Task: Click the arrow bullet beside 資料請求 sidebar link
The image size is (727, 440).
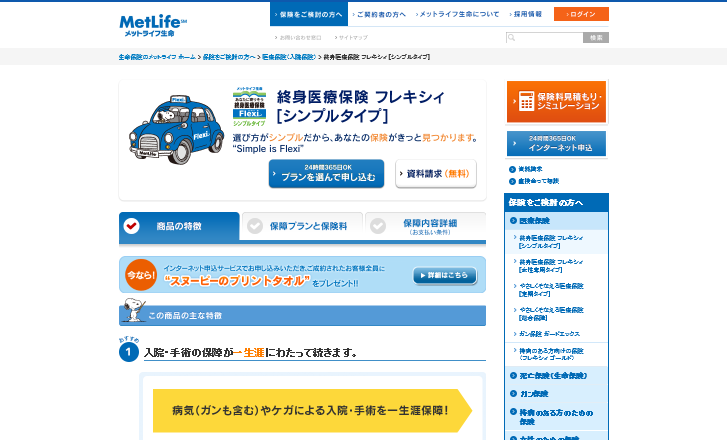Action: tap(512, 169)
